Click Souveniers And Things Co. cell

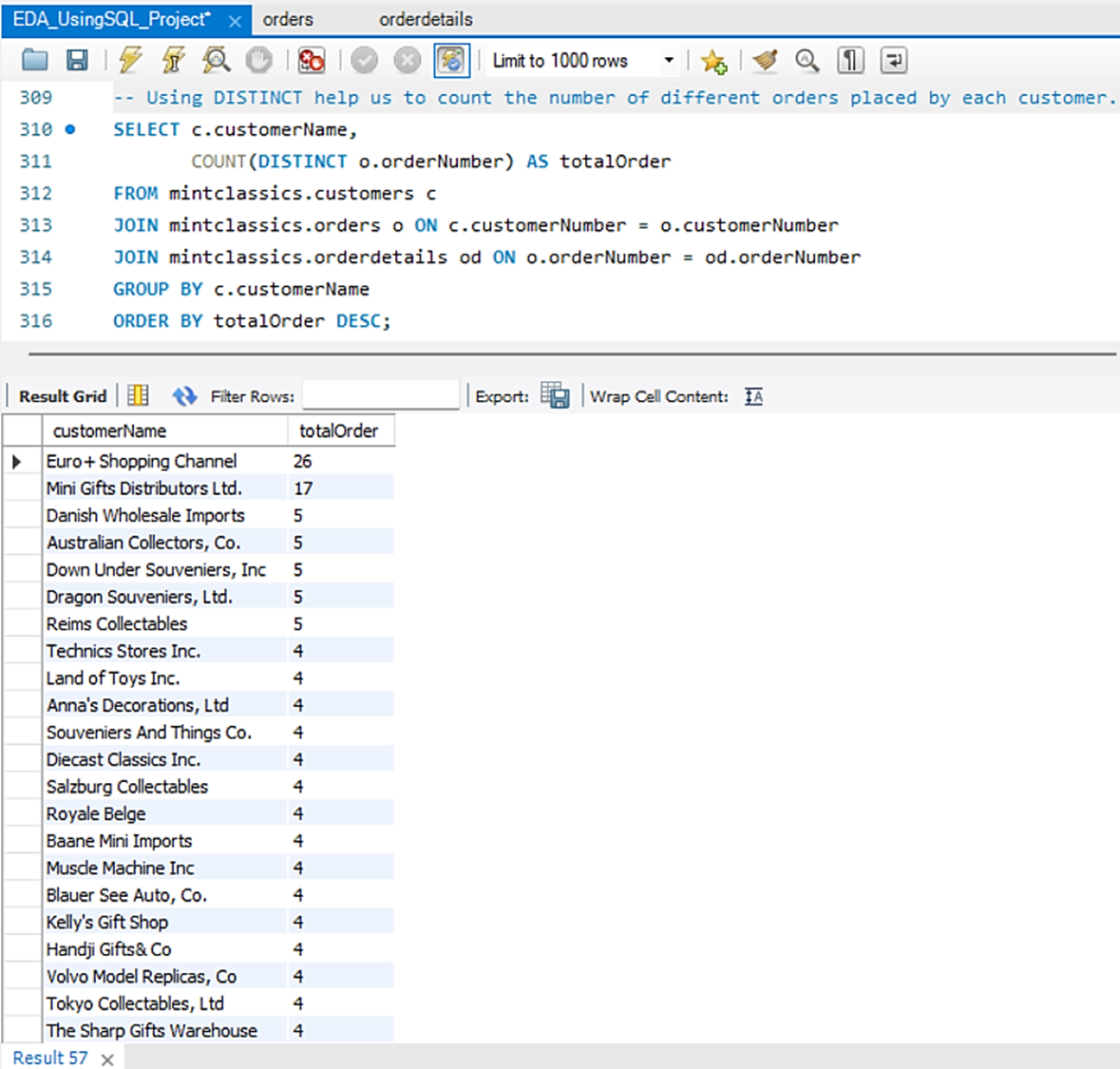165,733
